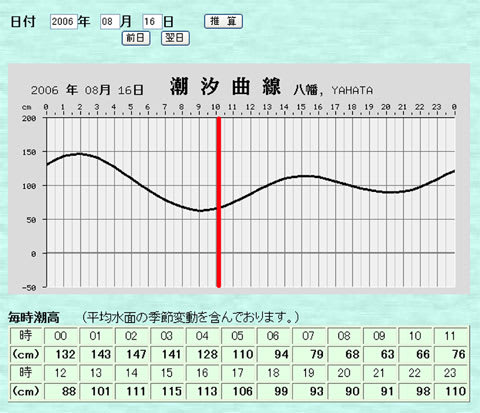The height and width of the screenshot is (413, 480).
Task: Click the 200 label on chart y-axis
Action: 30,118
